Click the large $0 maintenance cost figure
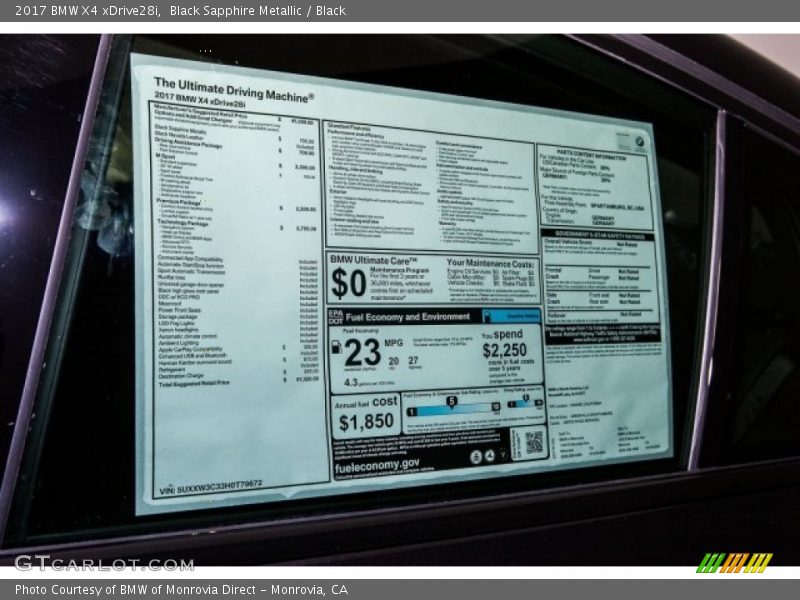800x600 pixels. point(348,283)
